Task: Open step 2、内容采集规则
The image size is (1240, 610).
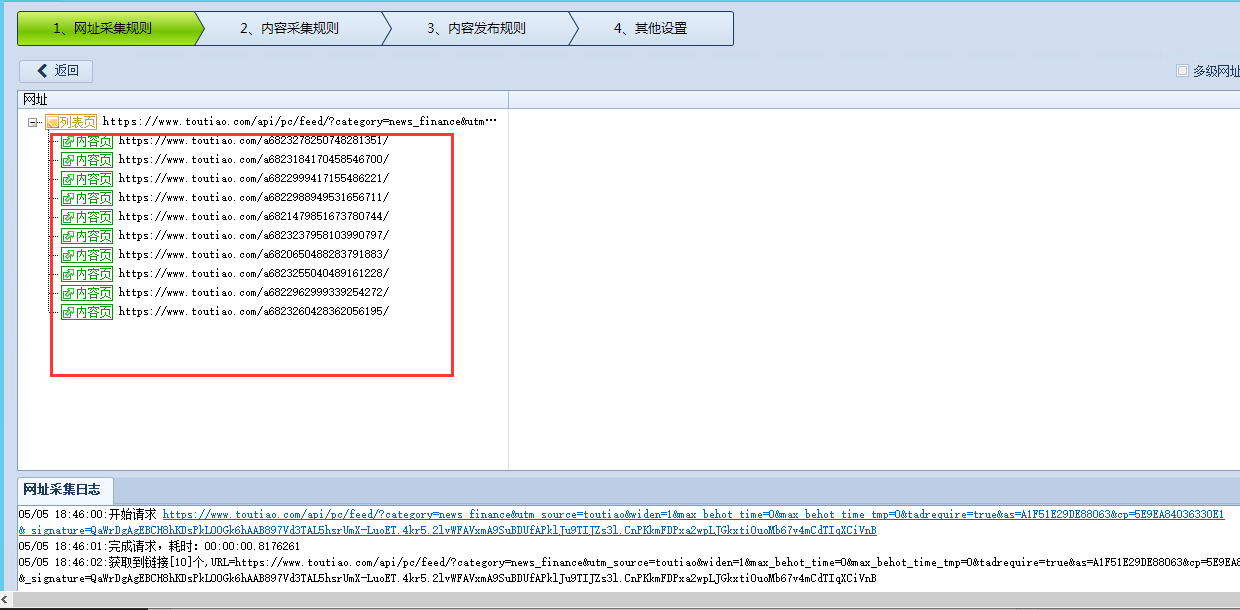Action: tap(290, 28)
